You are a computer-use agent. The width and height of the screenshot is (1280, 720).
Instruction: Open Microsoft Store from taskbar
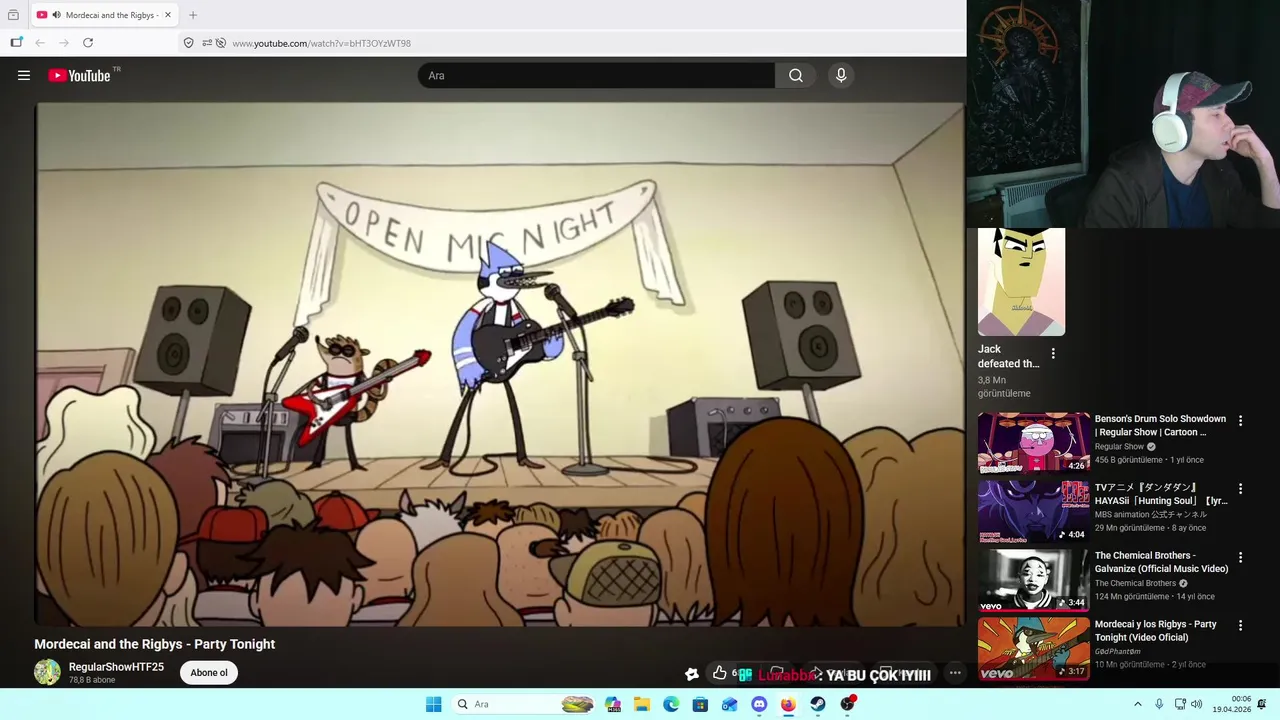(700, 704)
